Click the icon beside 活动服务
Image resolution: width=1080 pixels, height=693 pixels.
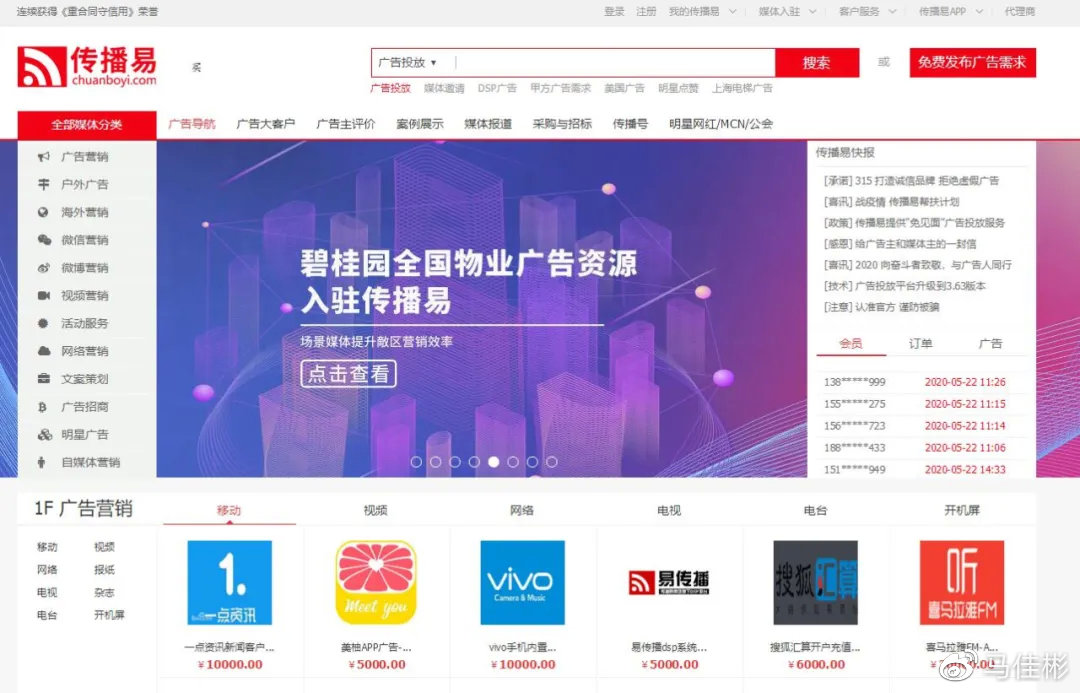pyautogui.click(x=43, y=323)
